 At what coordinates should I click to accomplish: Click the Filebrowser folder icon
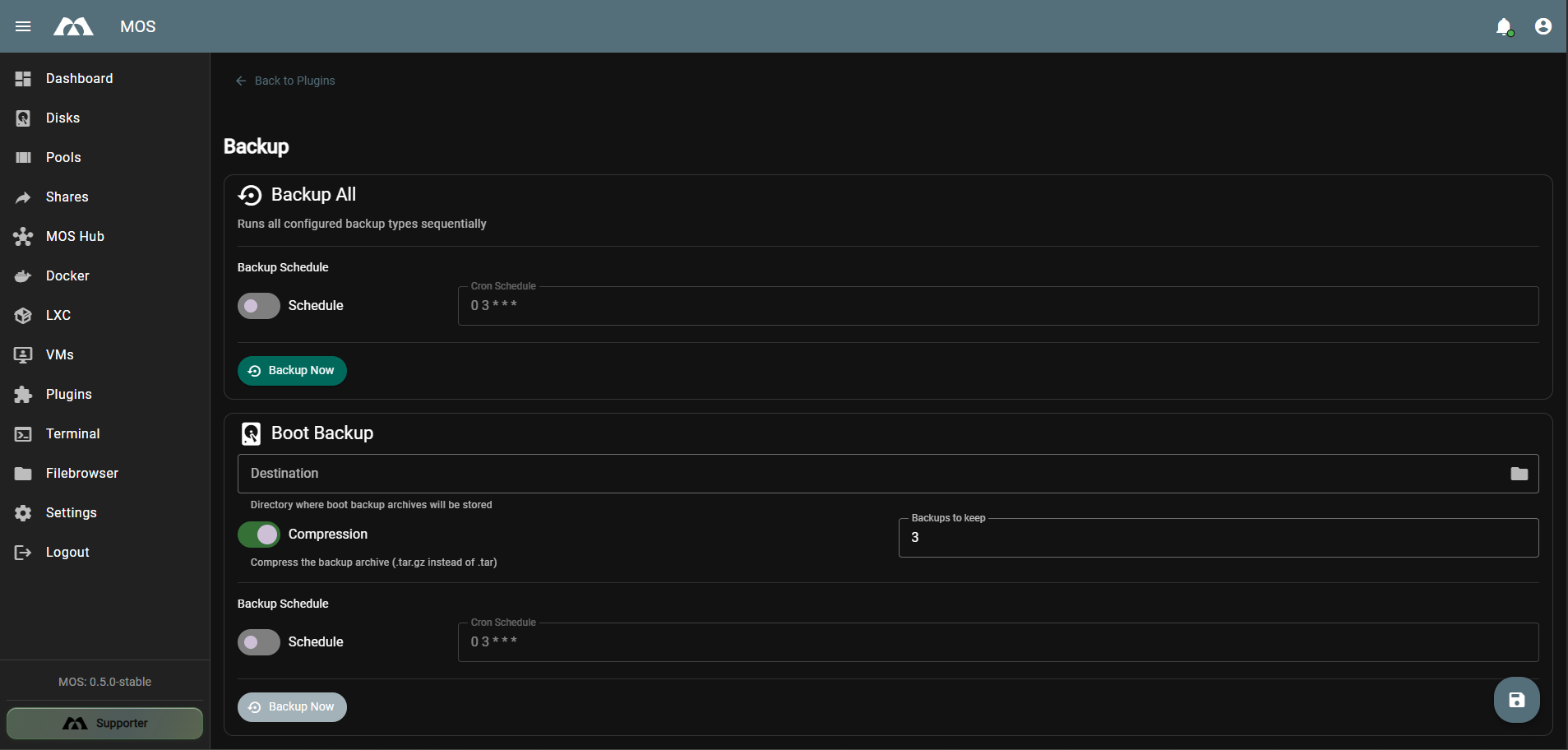(x=23, y=474)
